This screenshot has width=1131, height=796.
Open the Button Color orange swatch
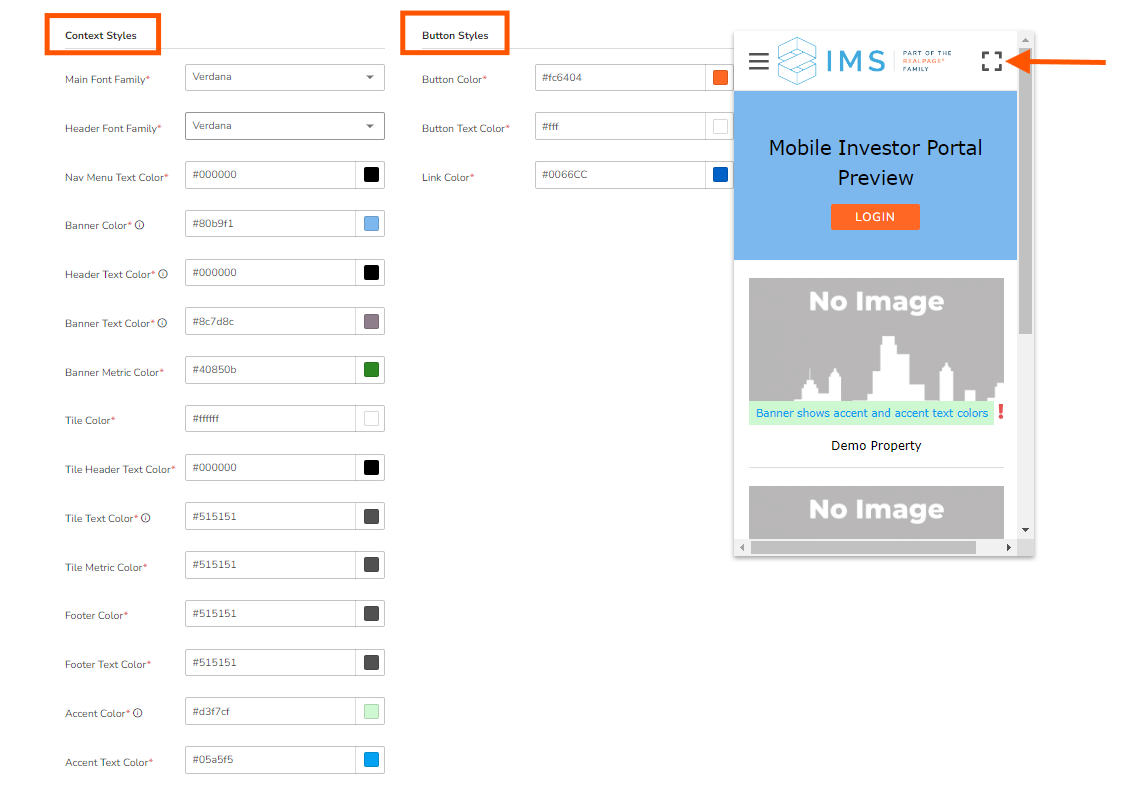pos(720,78)
